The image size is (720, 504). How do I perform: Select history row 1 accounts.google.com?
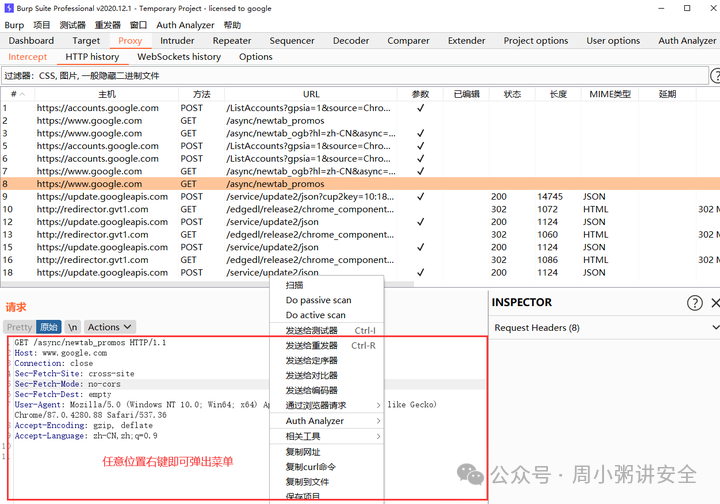click(x=360, y=108)
